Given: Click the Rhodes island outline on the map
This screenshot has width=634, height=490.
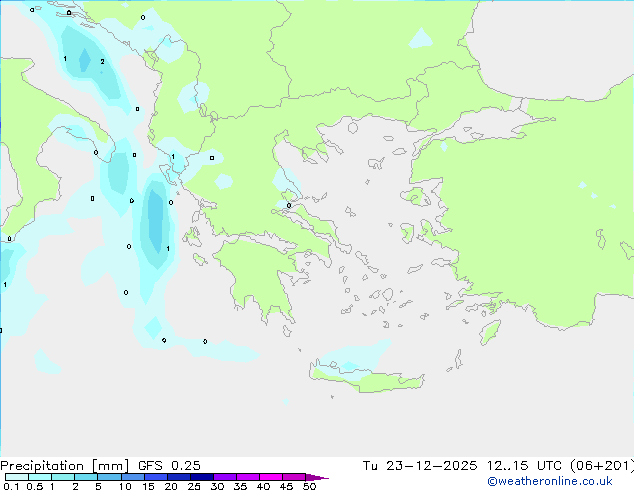Looking at the screenshot, I should [490, 332].
